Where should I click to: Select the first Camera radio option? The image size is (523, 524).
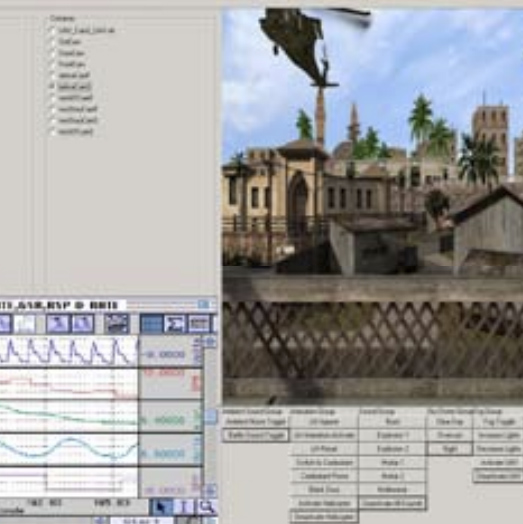[52, 30]
